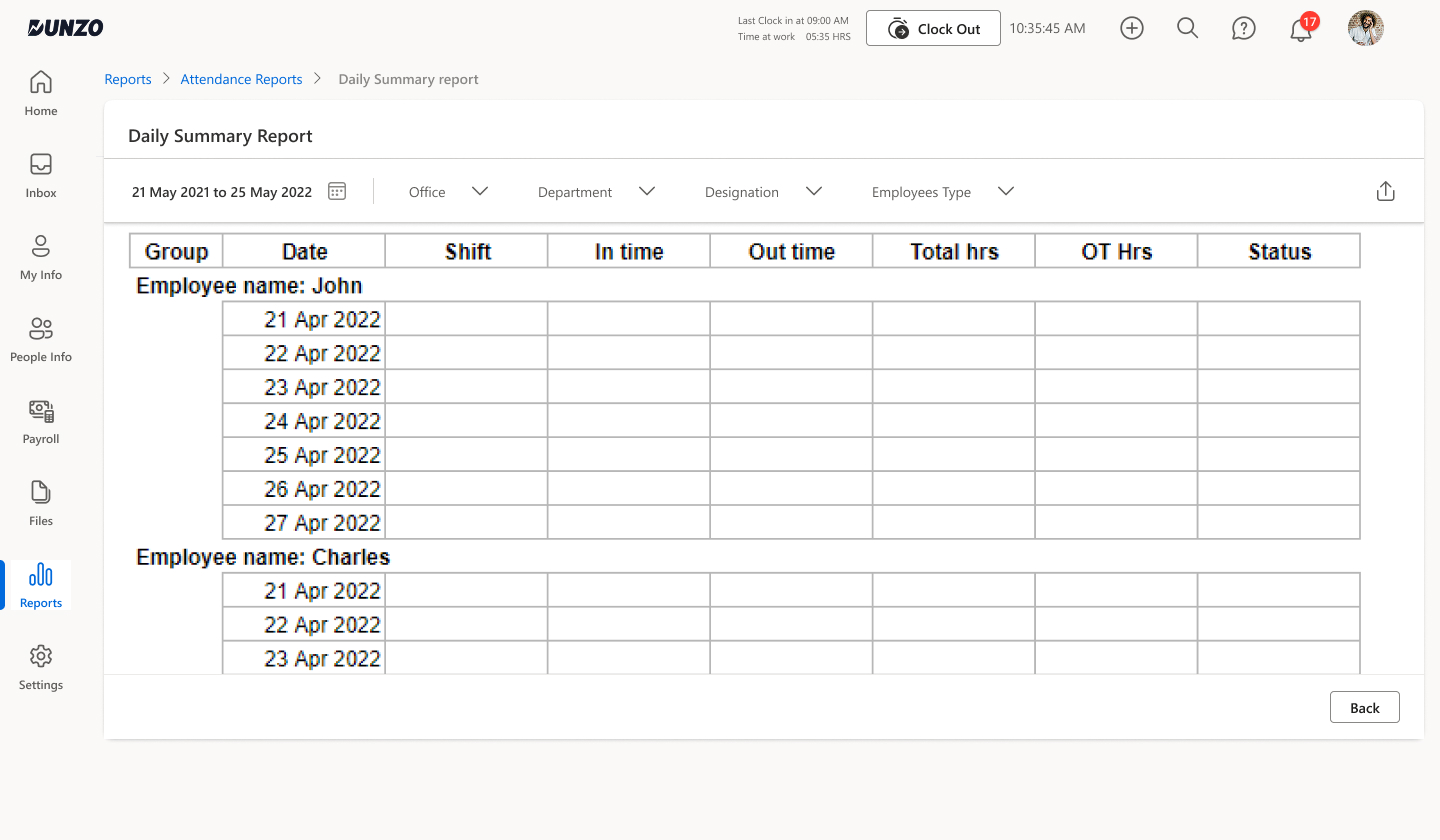Click the Reports breadcrumb link
This screenshot has height=840, width=1440.
click(128, 79)
